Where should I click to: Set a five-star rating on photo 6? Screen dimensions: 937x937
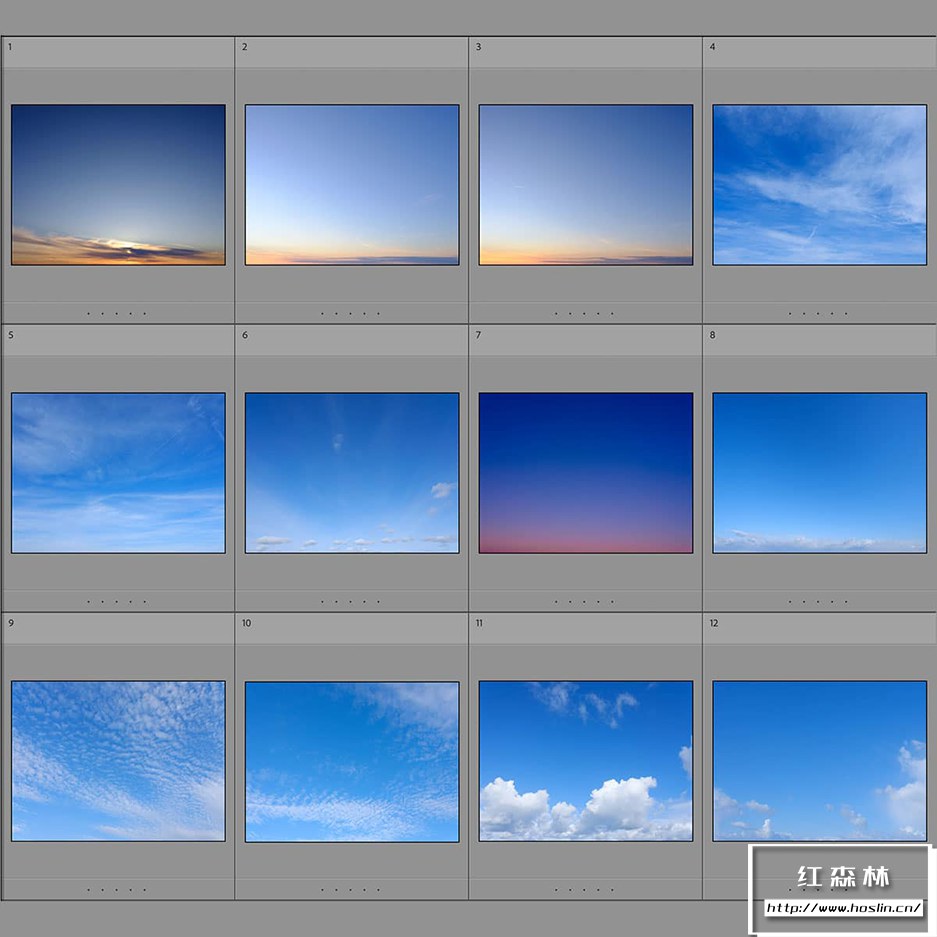(x=378, y=602)
